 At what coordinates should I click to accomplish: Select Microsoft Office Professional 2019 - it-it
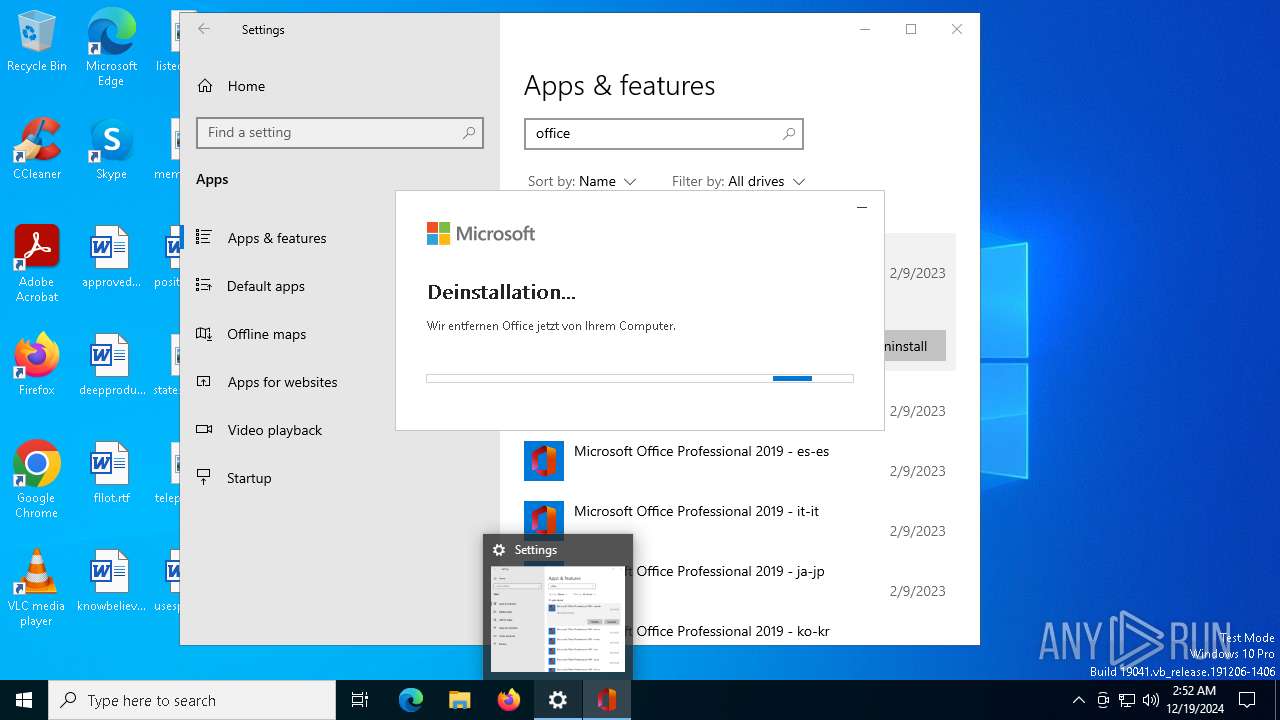tap(696, 511)
